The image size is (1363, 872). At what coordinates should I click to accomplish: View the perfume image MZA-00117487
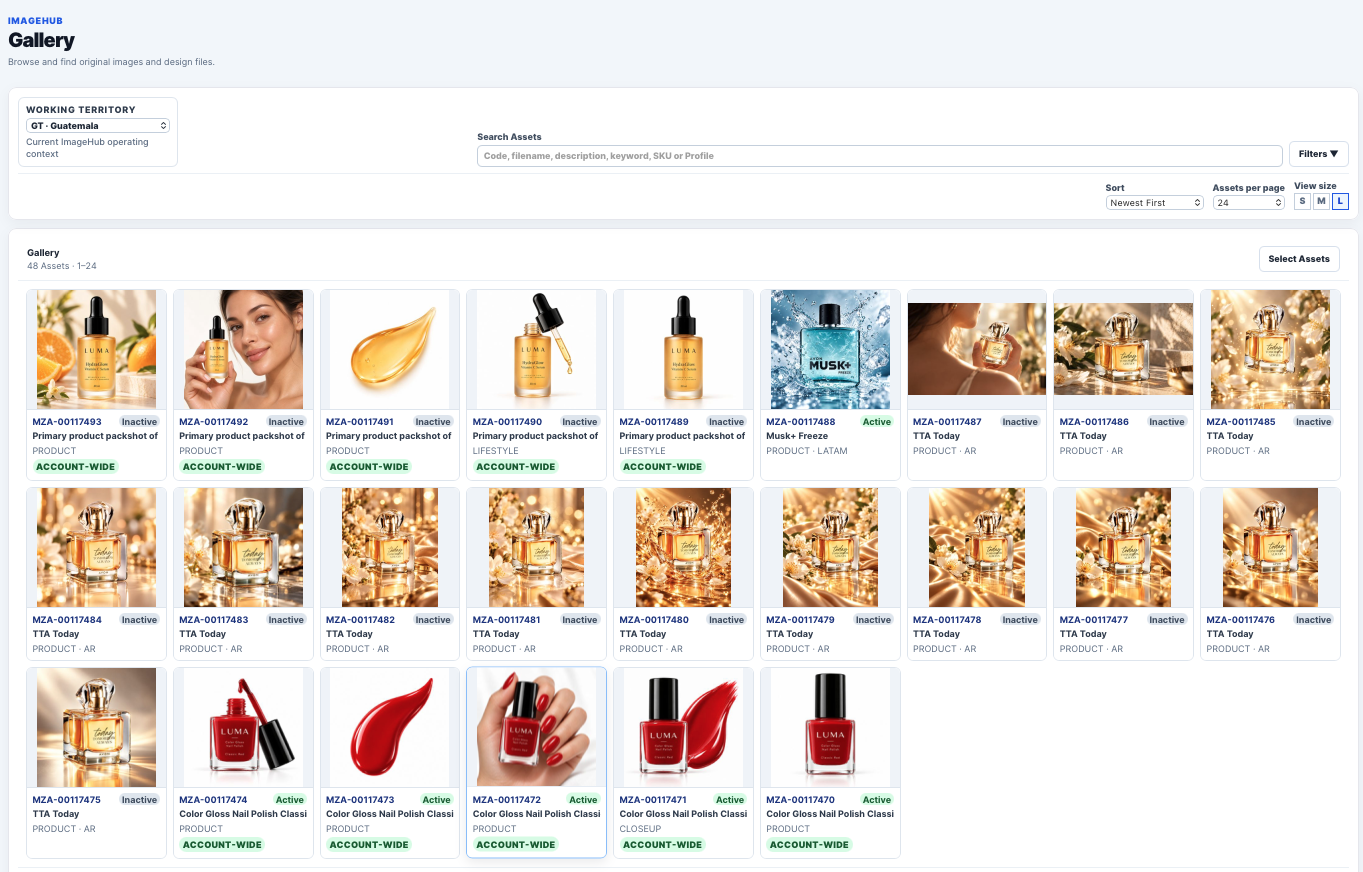pos(977,350)
